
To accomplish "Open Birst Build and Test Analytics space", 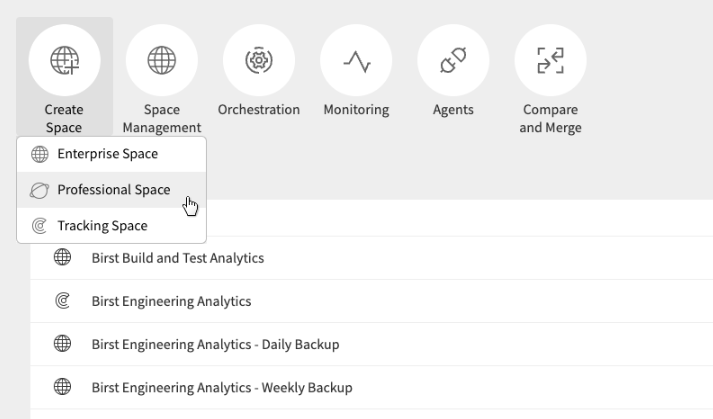I will [x=177, y=258].
